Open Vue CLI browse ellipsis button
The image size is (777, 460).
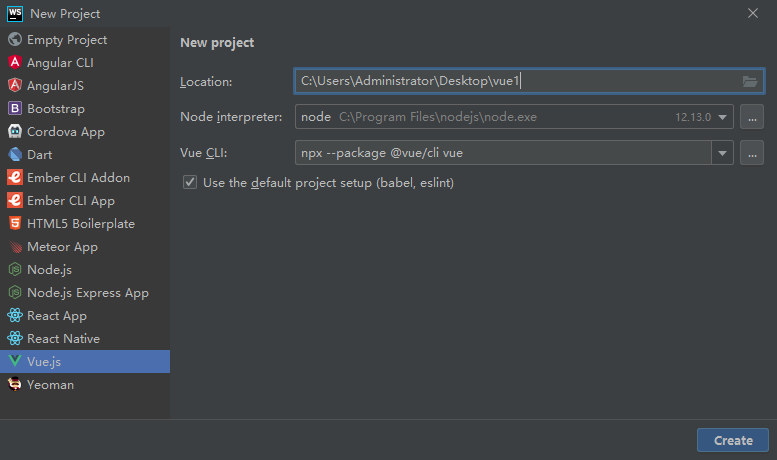(x=752, y=153)
